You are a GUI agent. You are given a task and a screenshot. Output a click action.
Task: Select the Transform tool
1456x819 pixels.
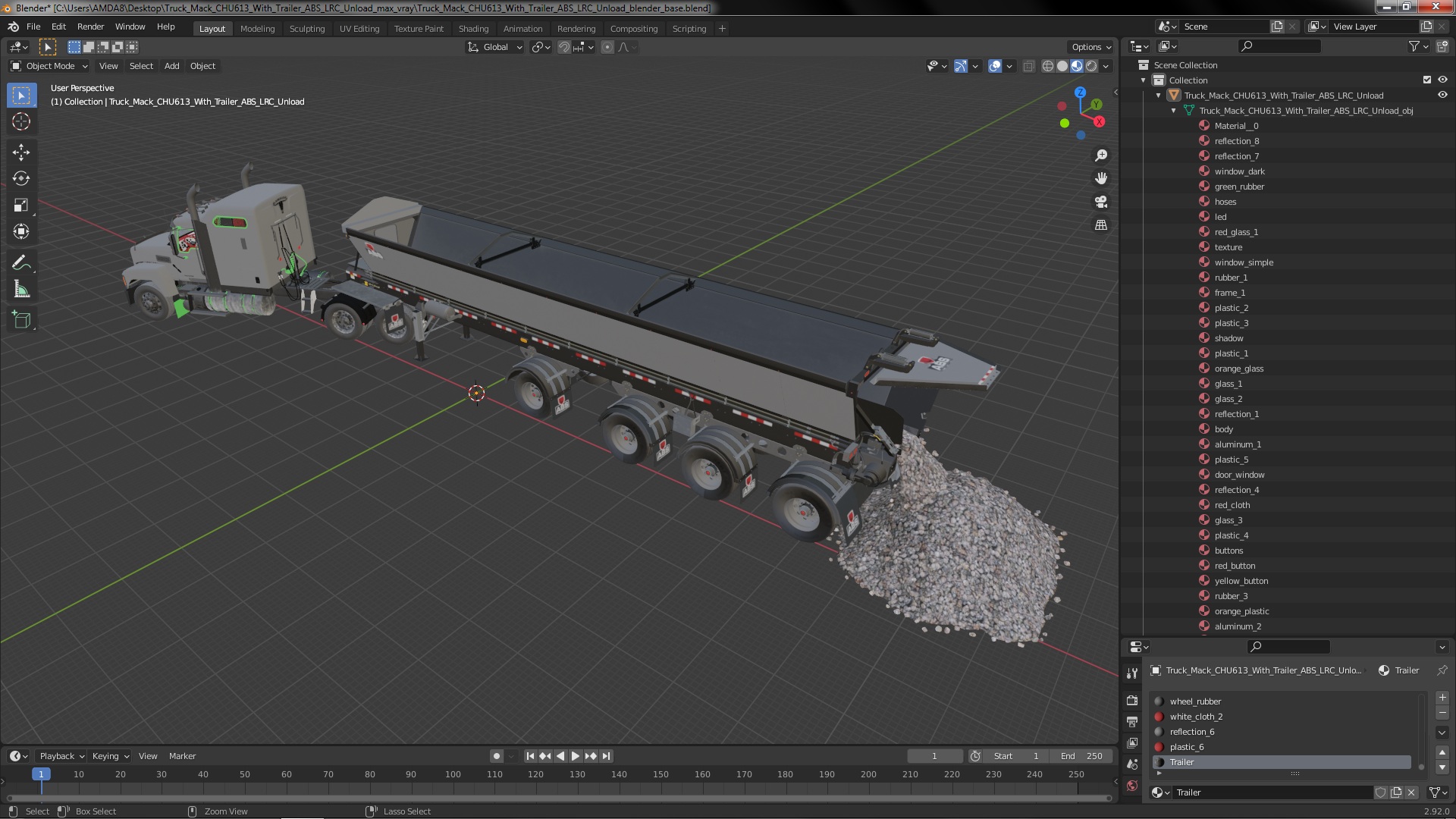[21, 231]
